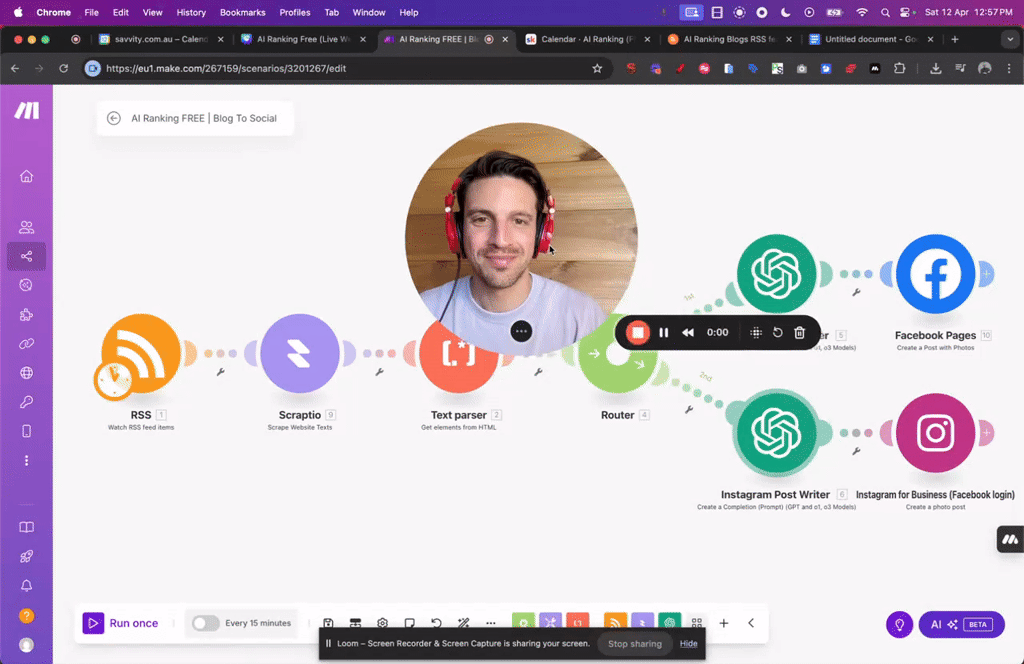Open the Devices phone icon in sidebar
Image resolution: width=1024 pixels, height=664 pixels.
pyautogui.click(x=26, y=431)
